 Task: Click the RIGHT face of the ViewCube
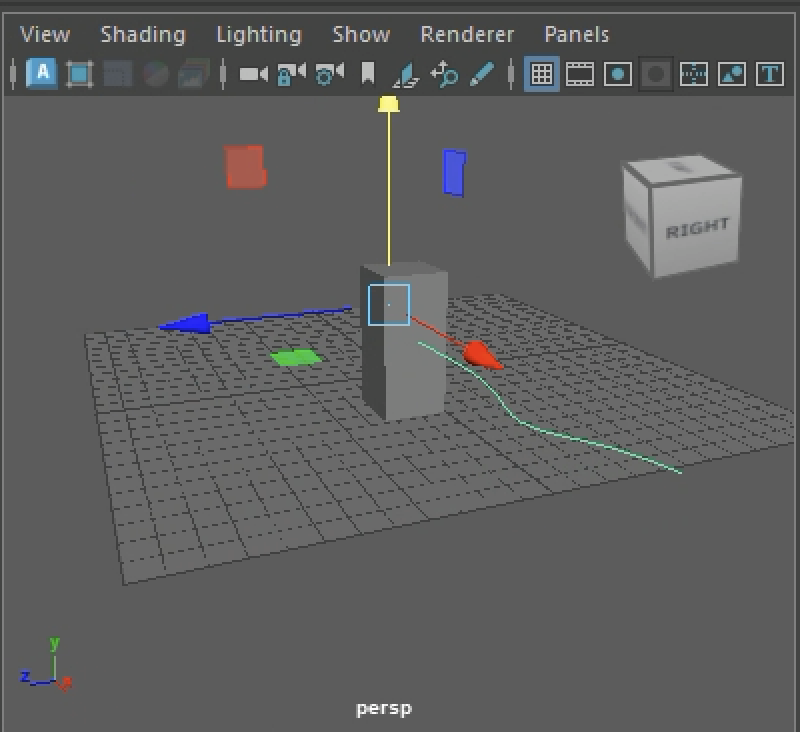pyautogui.click(x=697, y=229)
